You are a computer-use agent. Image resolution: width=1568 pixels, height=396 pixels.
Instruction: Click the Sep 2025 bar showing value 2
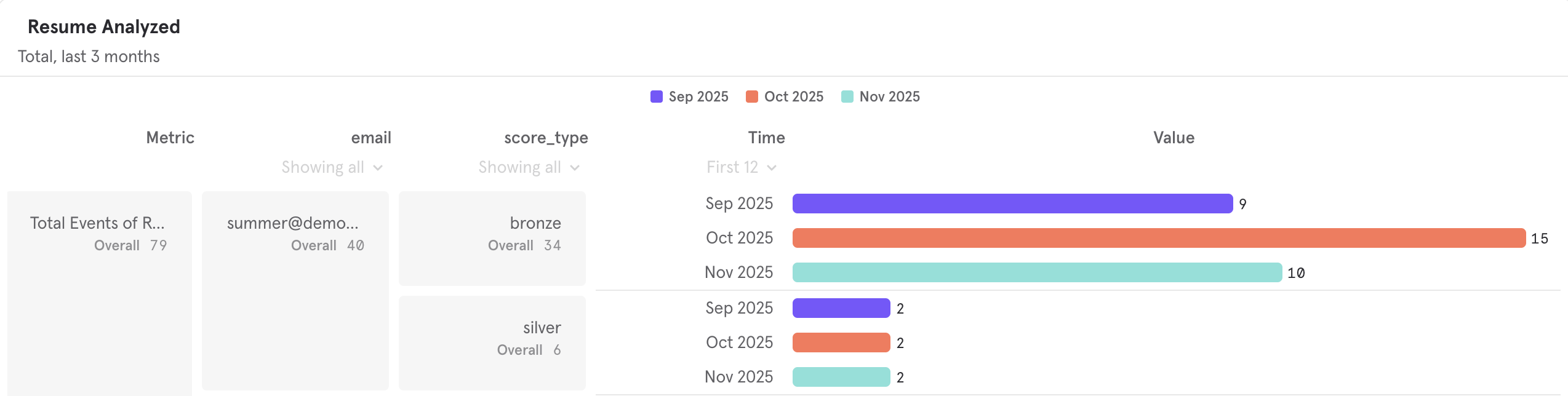(841, 307)
